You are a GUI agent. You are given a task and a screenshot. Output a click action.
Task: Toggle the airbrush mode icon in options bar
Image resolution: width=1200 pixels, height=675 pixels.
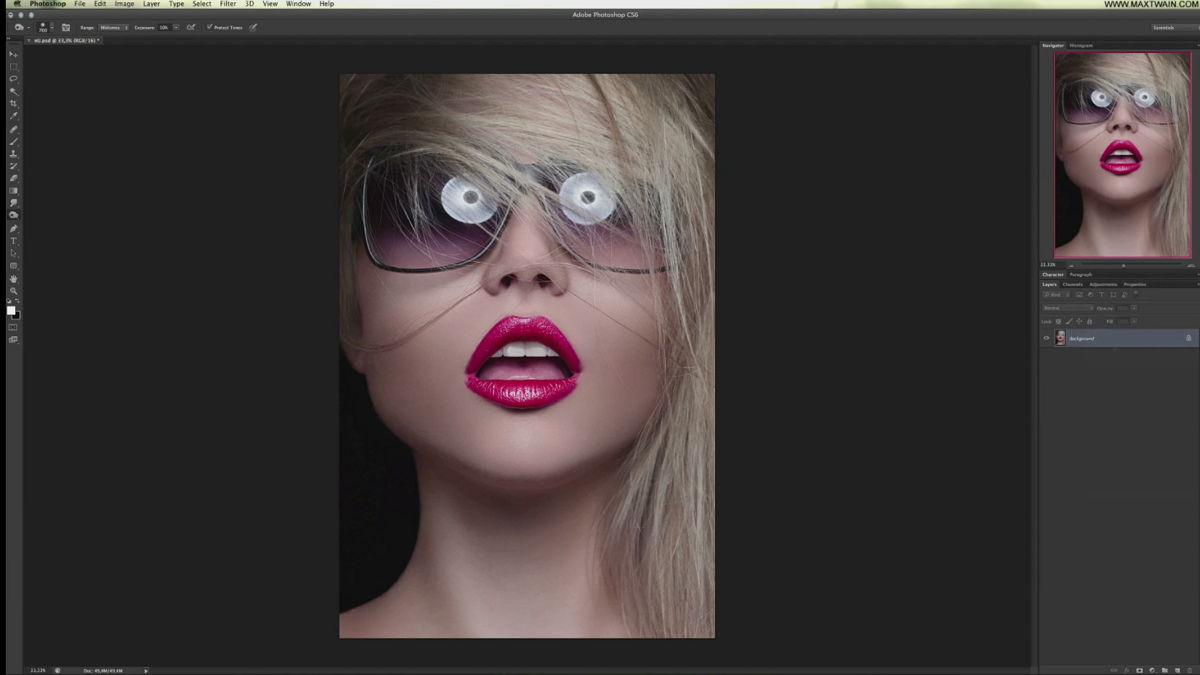coord(191,27)
